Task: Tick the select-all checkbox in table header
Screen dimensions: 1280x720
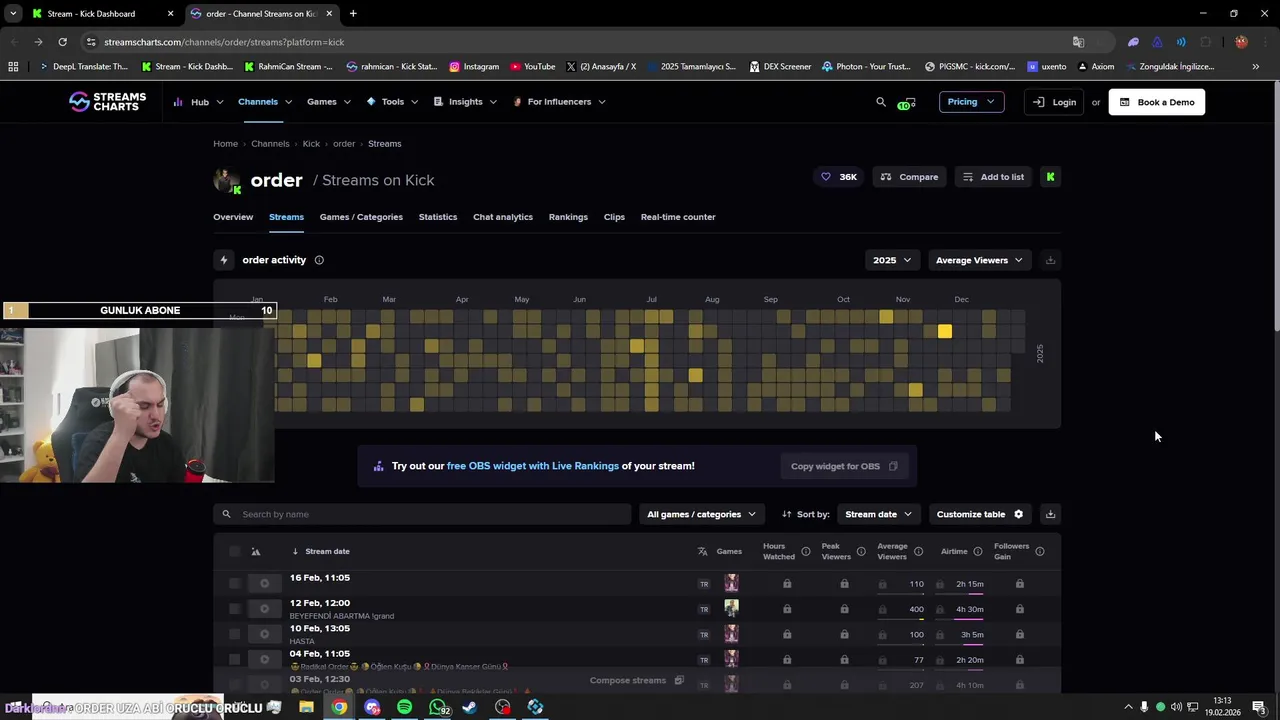Action: tap(234, 552)
